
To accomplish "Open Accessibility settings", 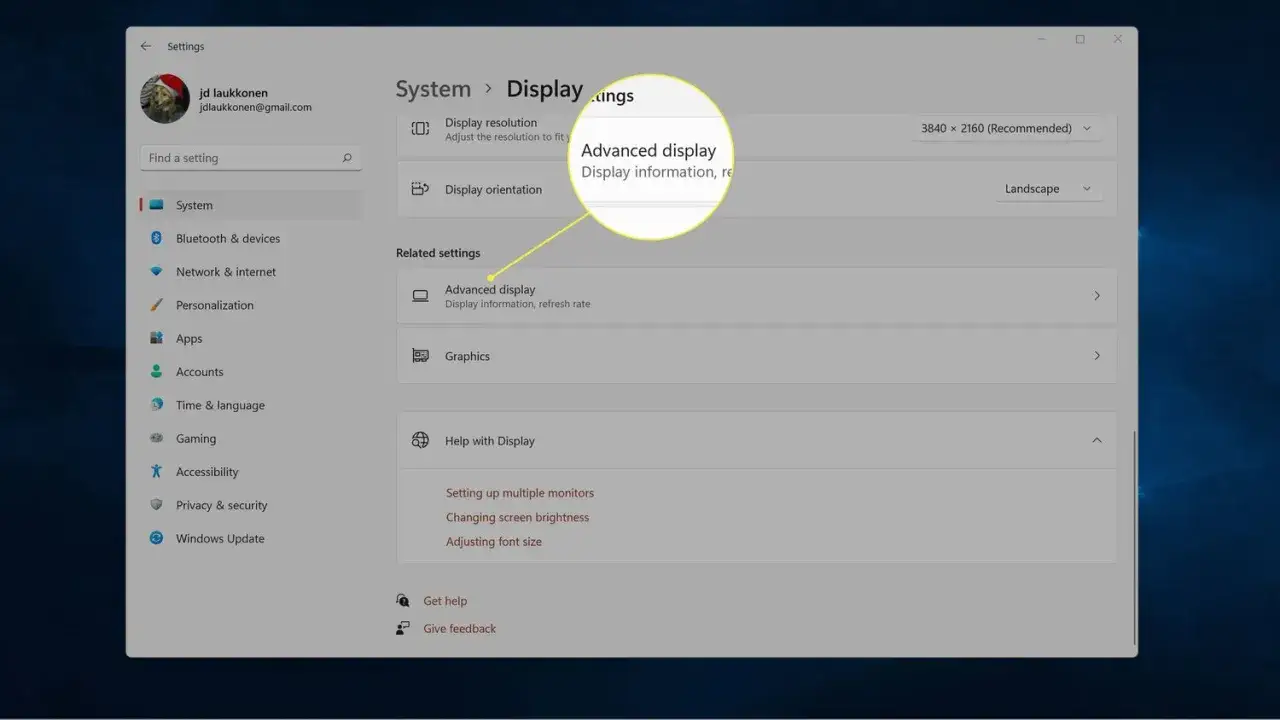I will click(251, 472).
